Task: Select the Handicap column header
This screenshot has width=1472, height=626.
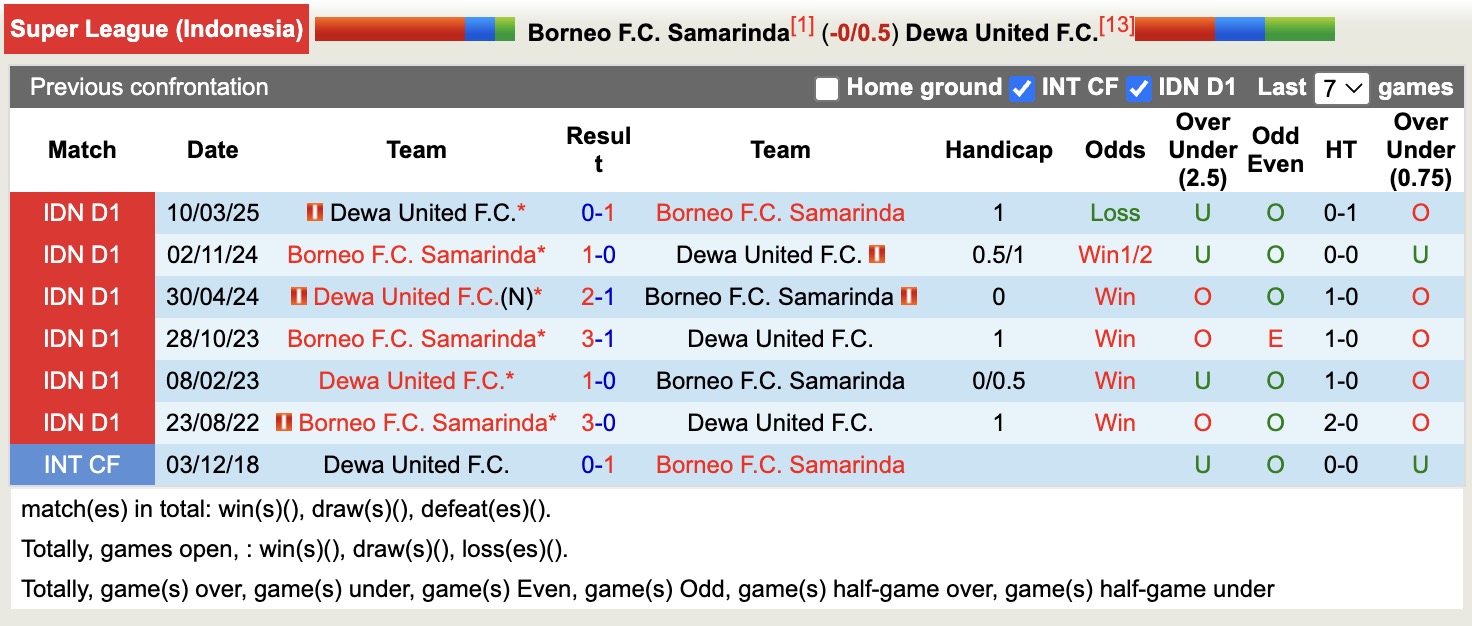Action: coord(998,150)
